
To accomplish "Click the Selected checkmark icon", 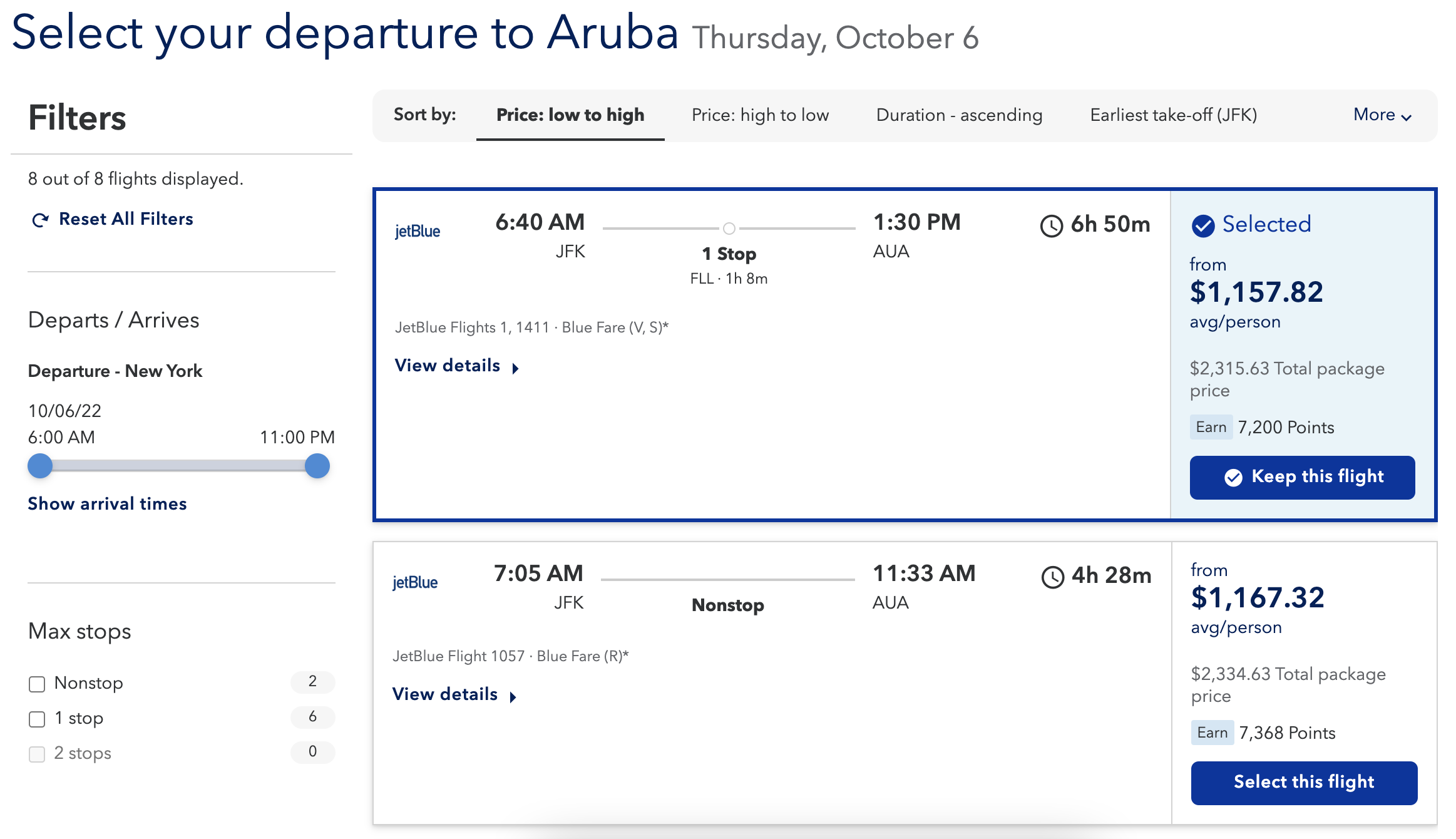I will tap(1202, 225).
